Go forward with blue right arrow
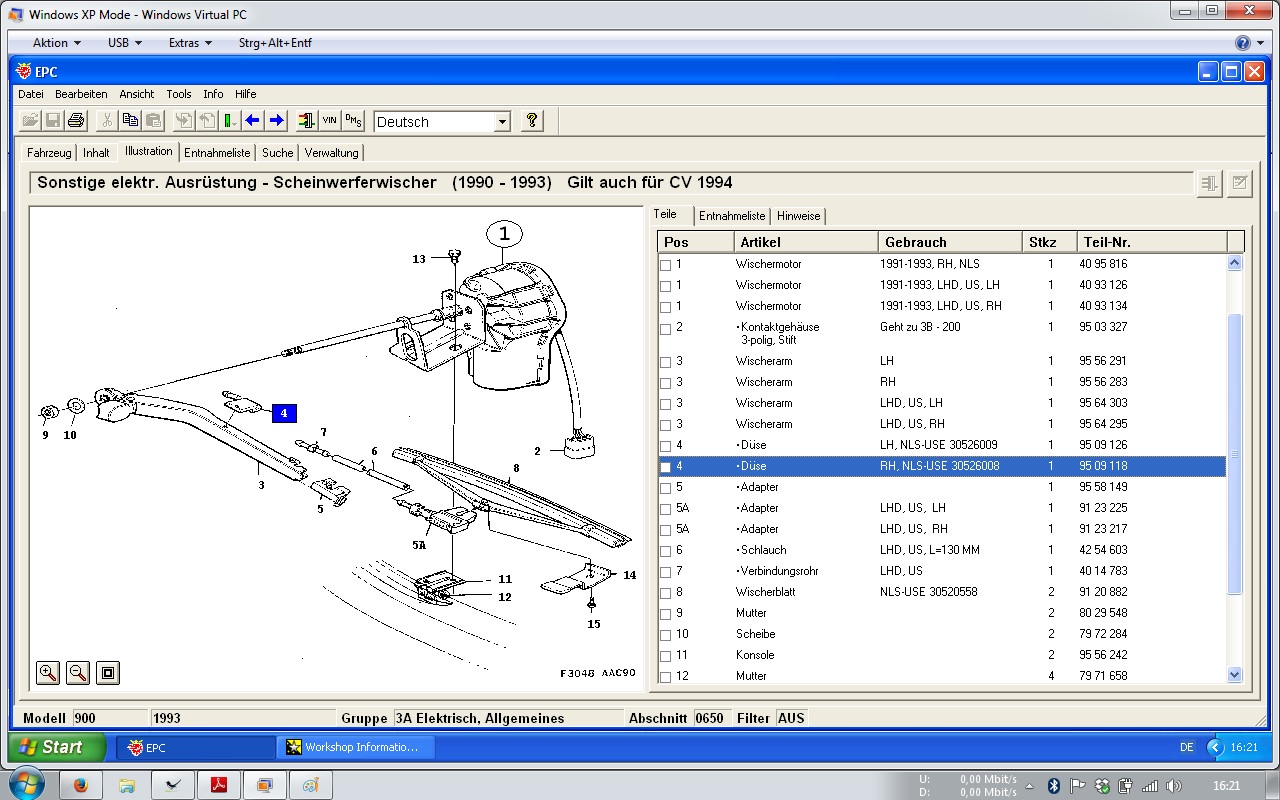The image size is (1280, 800). 277,121
